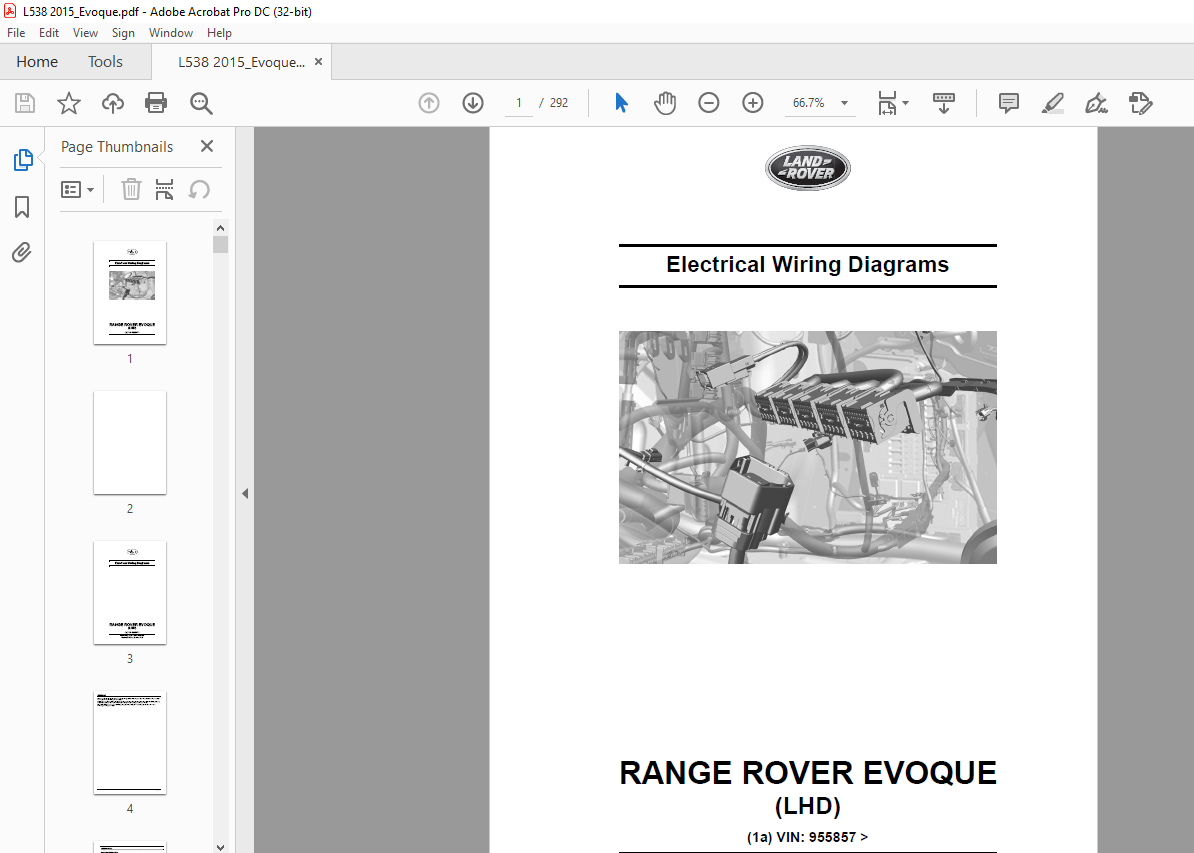1194x853 pixels.
Task: Close the Page Thumbnails panel
Action: tap(206, 146)
